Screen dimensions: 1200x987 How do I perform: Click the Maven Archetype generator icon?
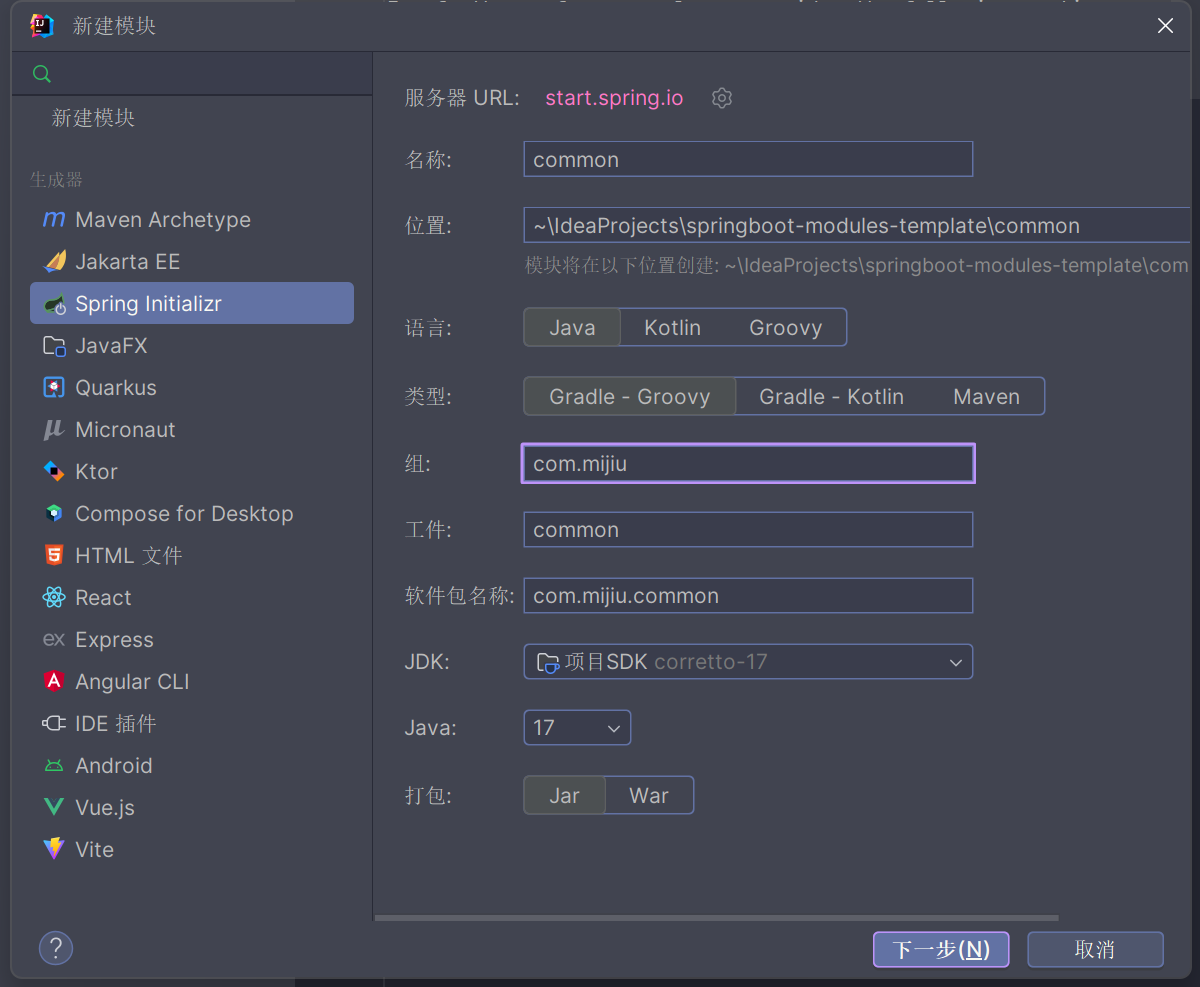tap(54, 219)
